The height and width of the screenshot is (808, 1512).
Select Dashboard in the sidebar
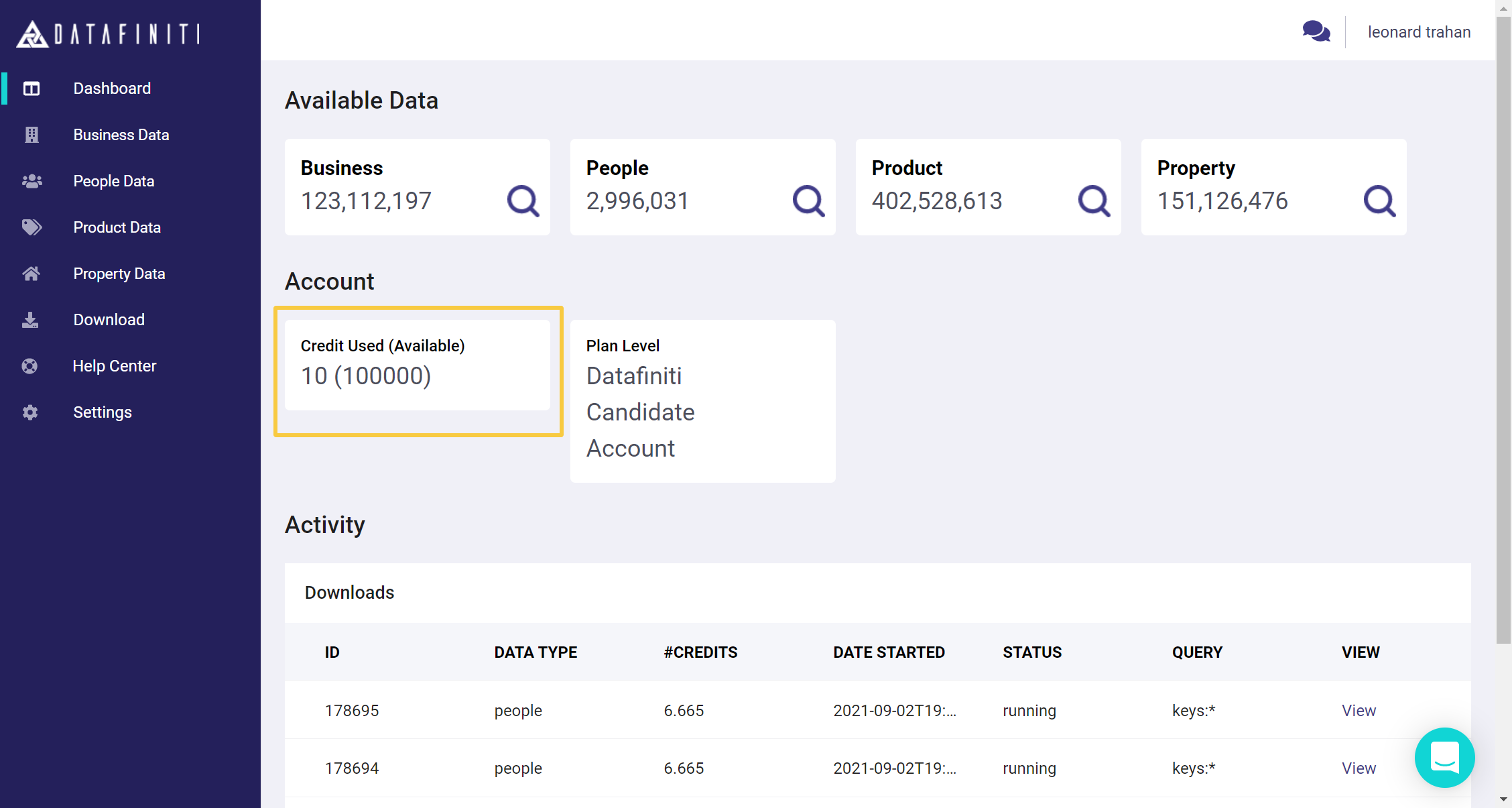point(112,89)
